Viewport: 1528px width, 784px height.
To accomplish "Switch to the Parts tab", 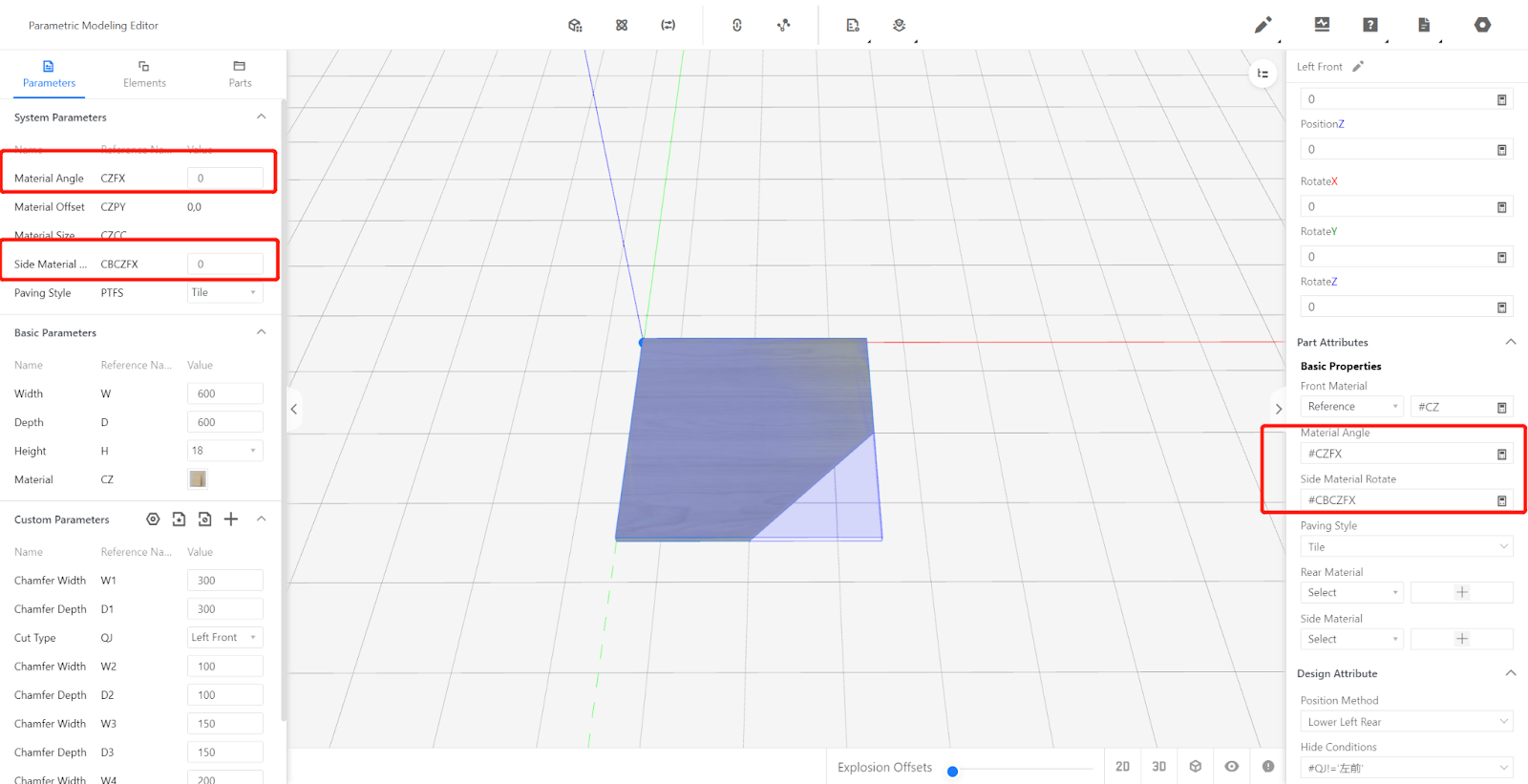I will (x=240, y=74).
